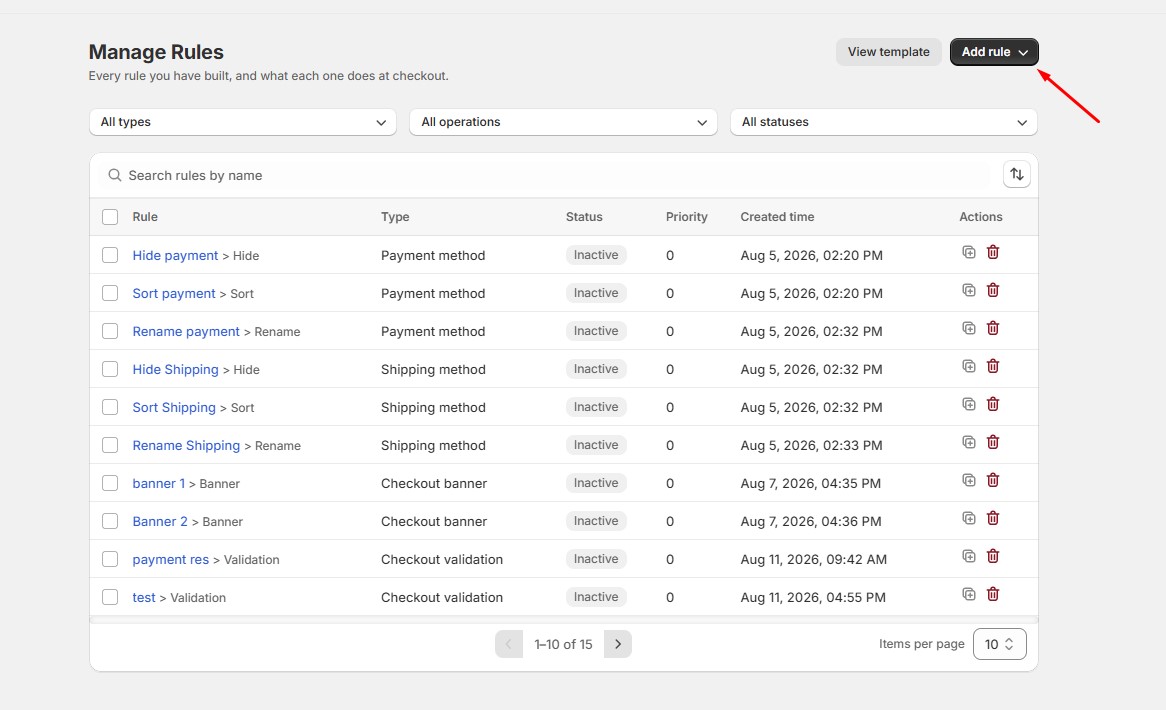
Task: Duplicate the Rename Shipping rule
Action: click(968, 442)
